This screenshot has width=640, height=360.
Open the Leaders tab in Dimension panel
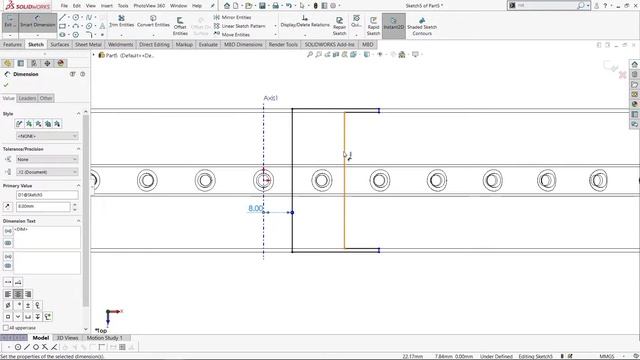pyautogui.click(x=27, y=98)
